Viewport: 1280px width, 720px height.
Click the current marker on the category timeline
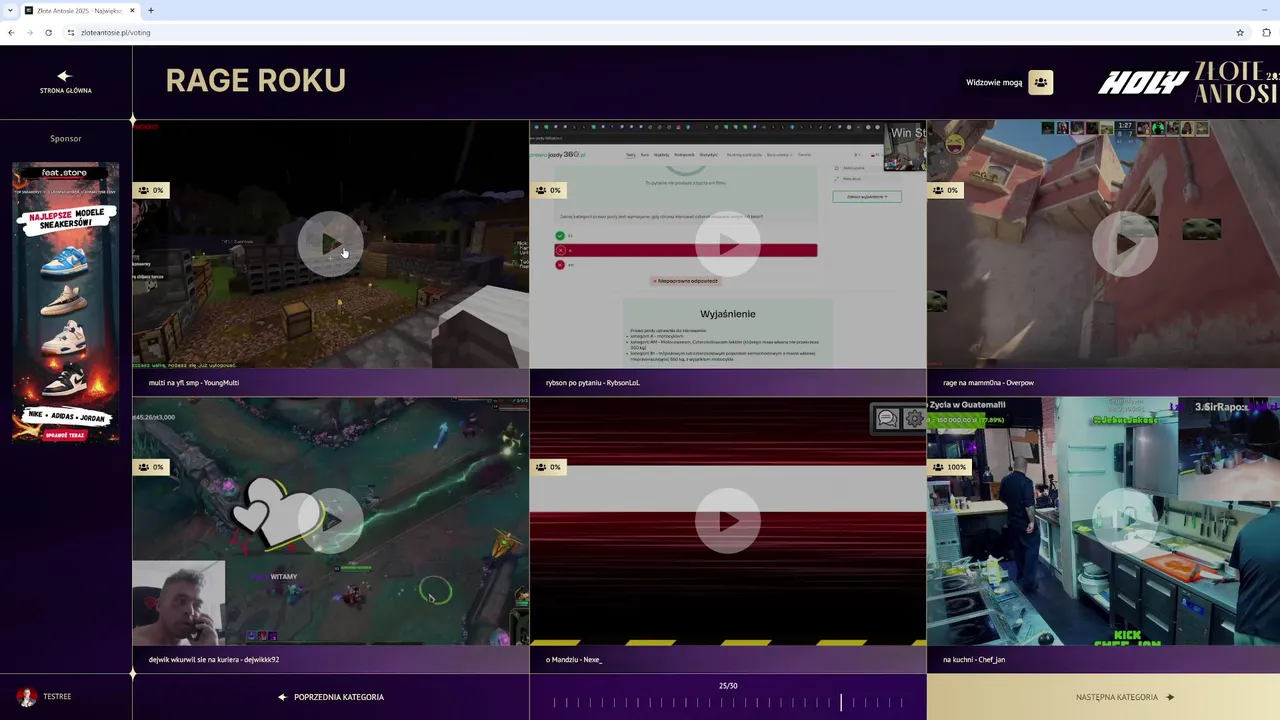(841, 702)
